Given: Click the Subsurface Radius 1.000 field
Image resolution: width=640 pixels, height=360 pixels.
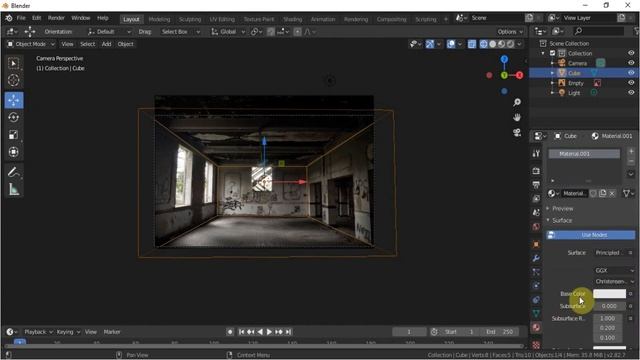Looking at the screenshot, I should point(608,318).
